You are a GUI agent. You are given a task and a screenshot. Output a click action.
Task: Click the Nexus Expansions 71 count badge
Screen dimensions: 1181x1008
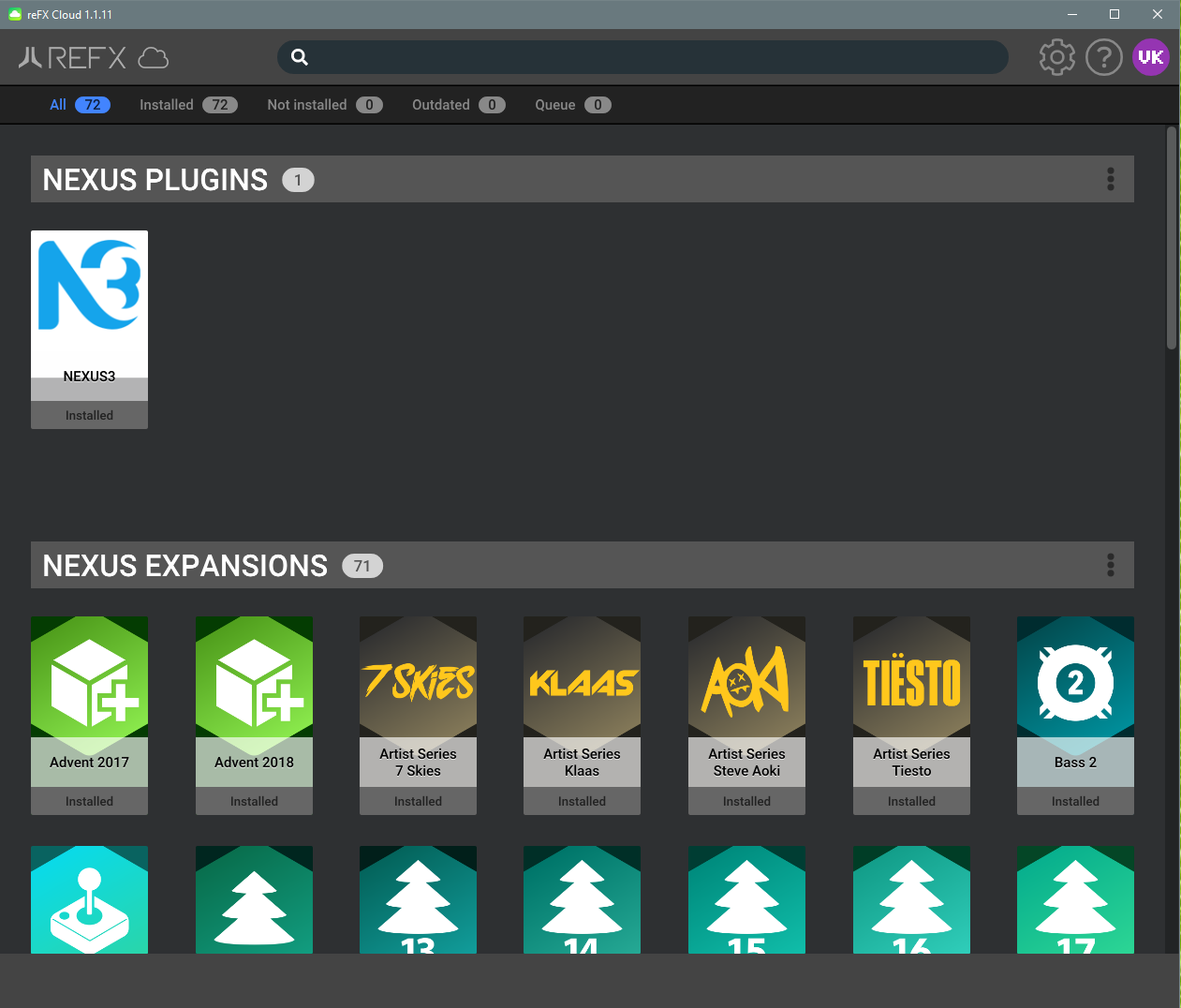[x=362, y=566]
